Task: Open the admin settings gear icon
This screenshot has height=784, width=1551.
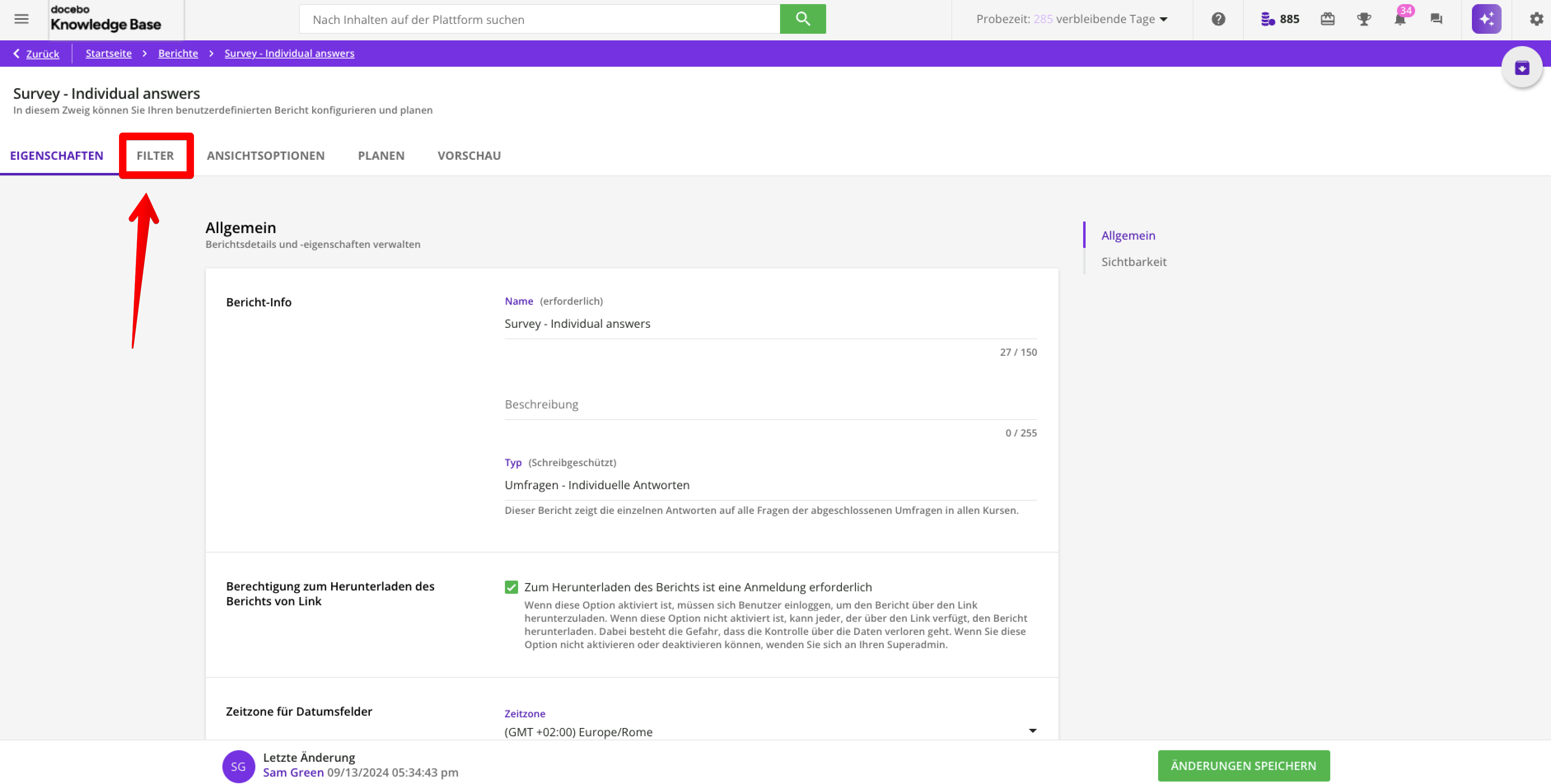Action: click(1536, 19)
